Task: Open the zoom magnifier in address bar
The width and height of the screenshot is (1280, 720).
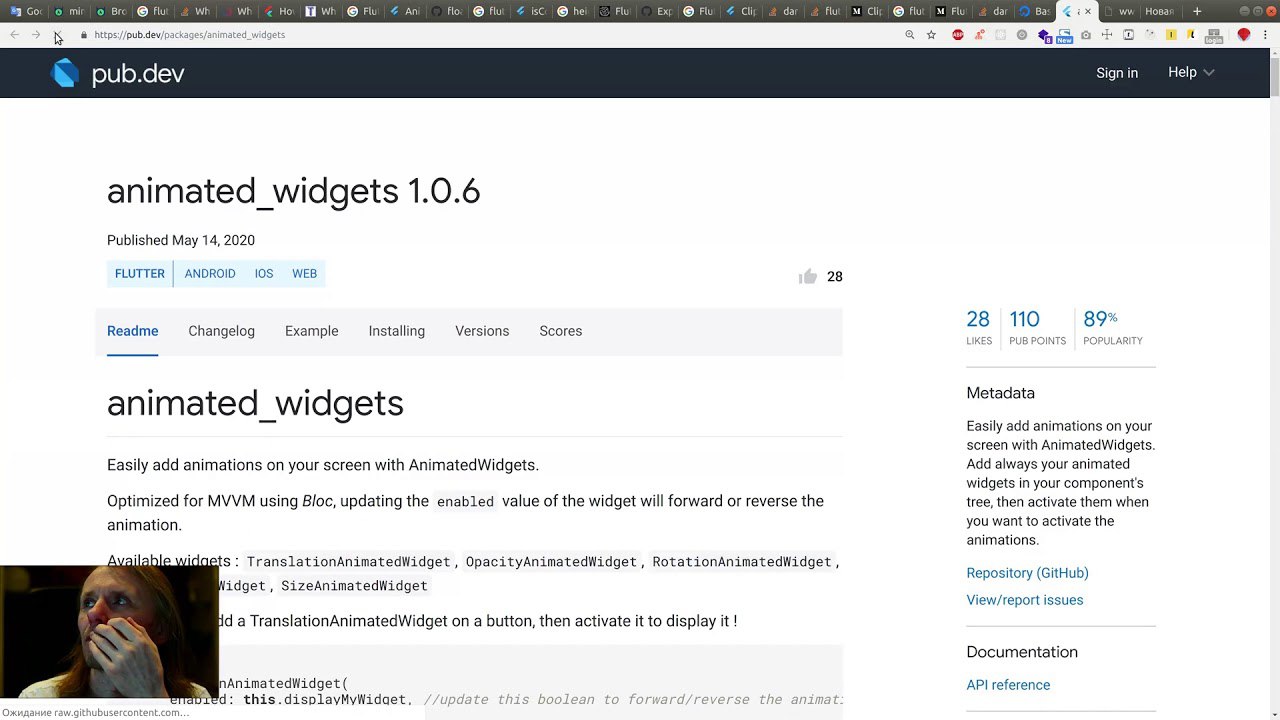Action: click(910, 35)
